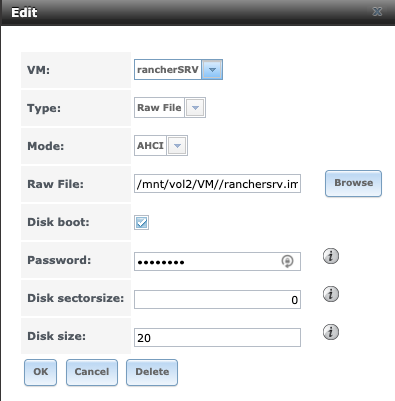Click the AHCI mode text box
Viewport: 395px width, 401px height.
point(150,146)
